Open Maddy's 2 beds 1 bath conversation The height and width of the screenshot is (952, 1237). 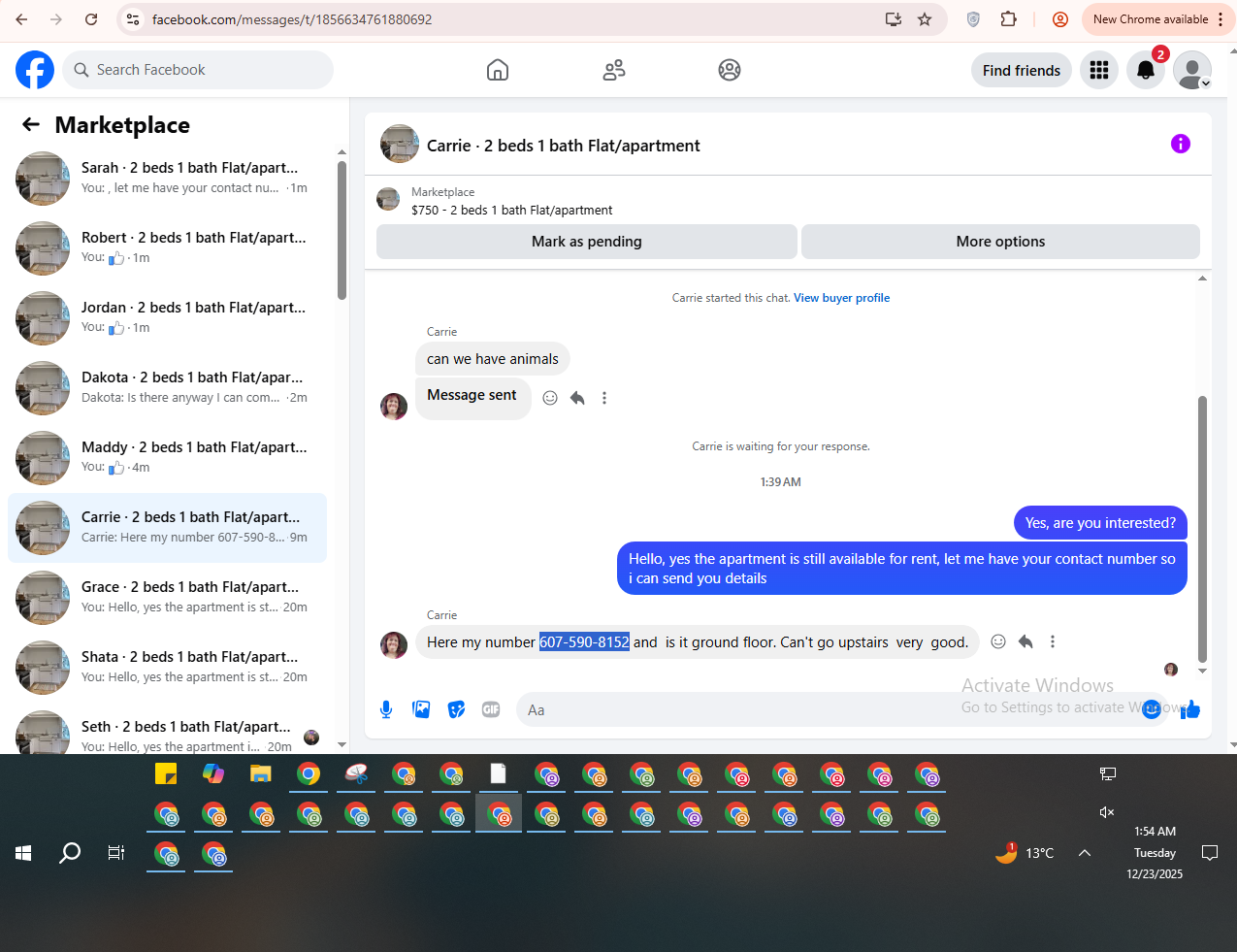click(167, 458)
